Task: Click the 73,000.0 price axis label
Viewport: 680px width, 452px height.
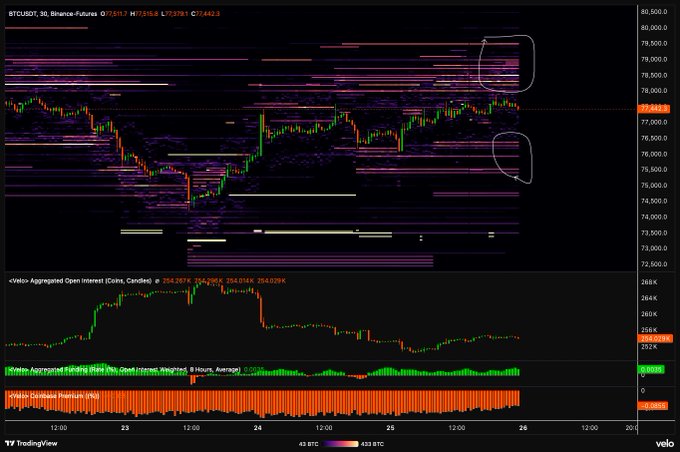Action: pyautogui.click(x=654, y=249)
